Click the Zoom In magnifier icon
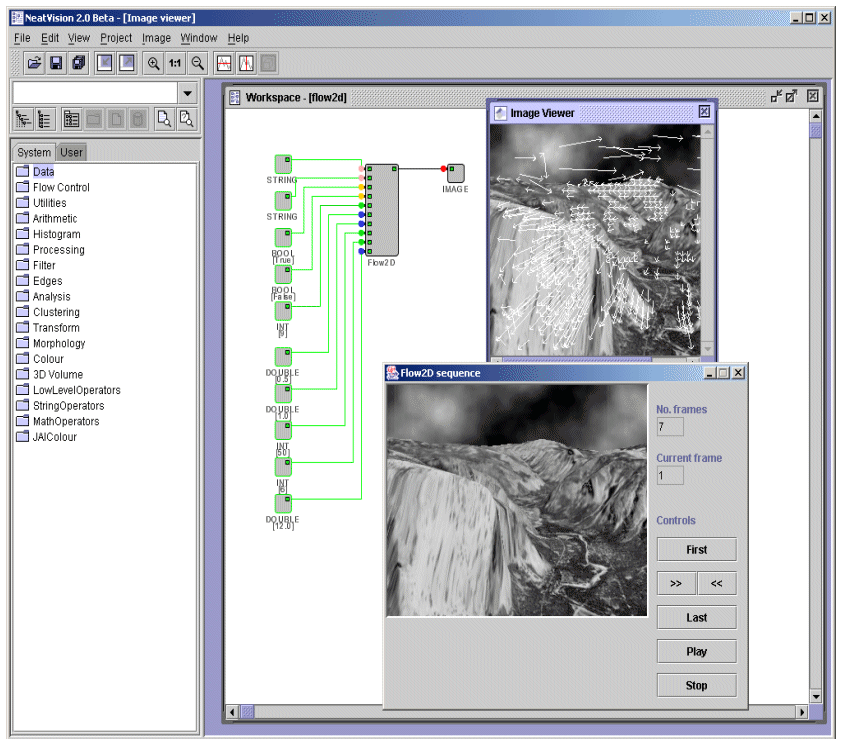The width and height of the screenshot is (843, 747). click(x=153, y=63)
